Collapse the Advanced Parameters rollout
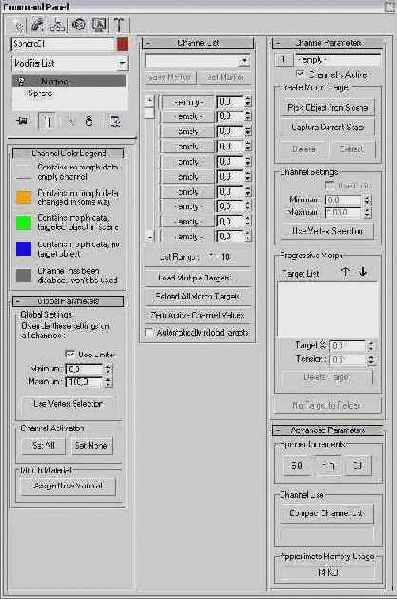Viewport: 397px width, 599px height. point(328,430)
